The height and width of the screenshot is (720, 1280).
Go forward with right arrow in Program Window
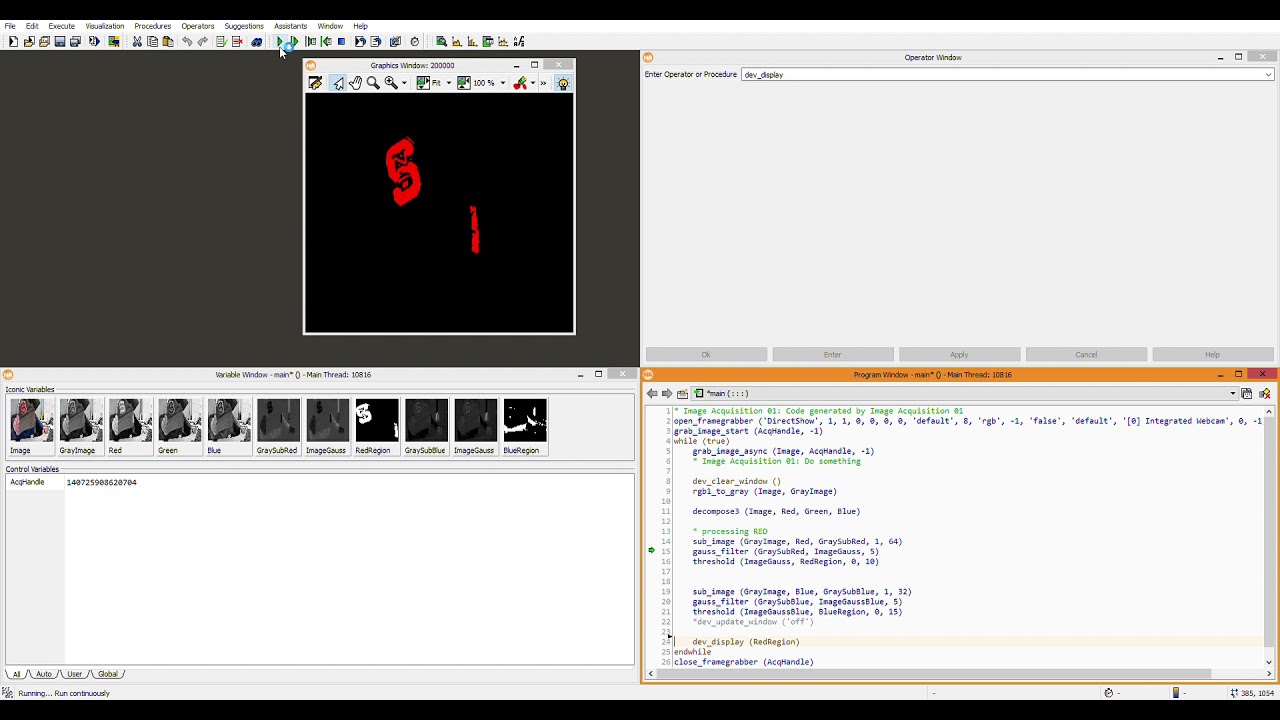tap(667, 393)
